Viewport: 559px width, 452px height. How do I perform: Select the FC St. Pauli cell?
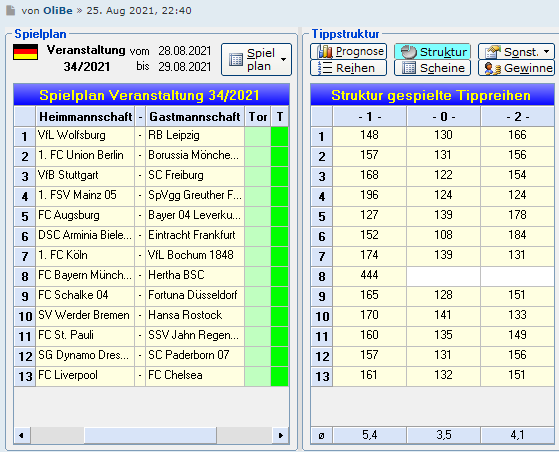pyautogui.click(x=85, y=336)
